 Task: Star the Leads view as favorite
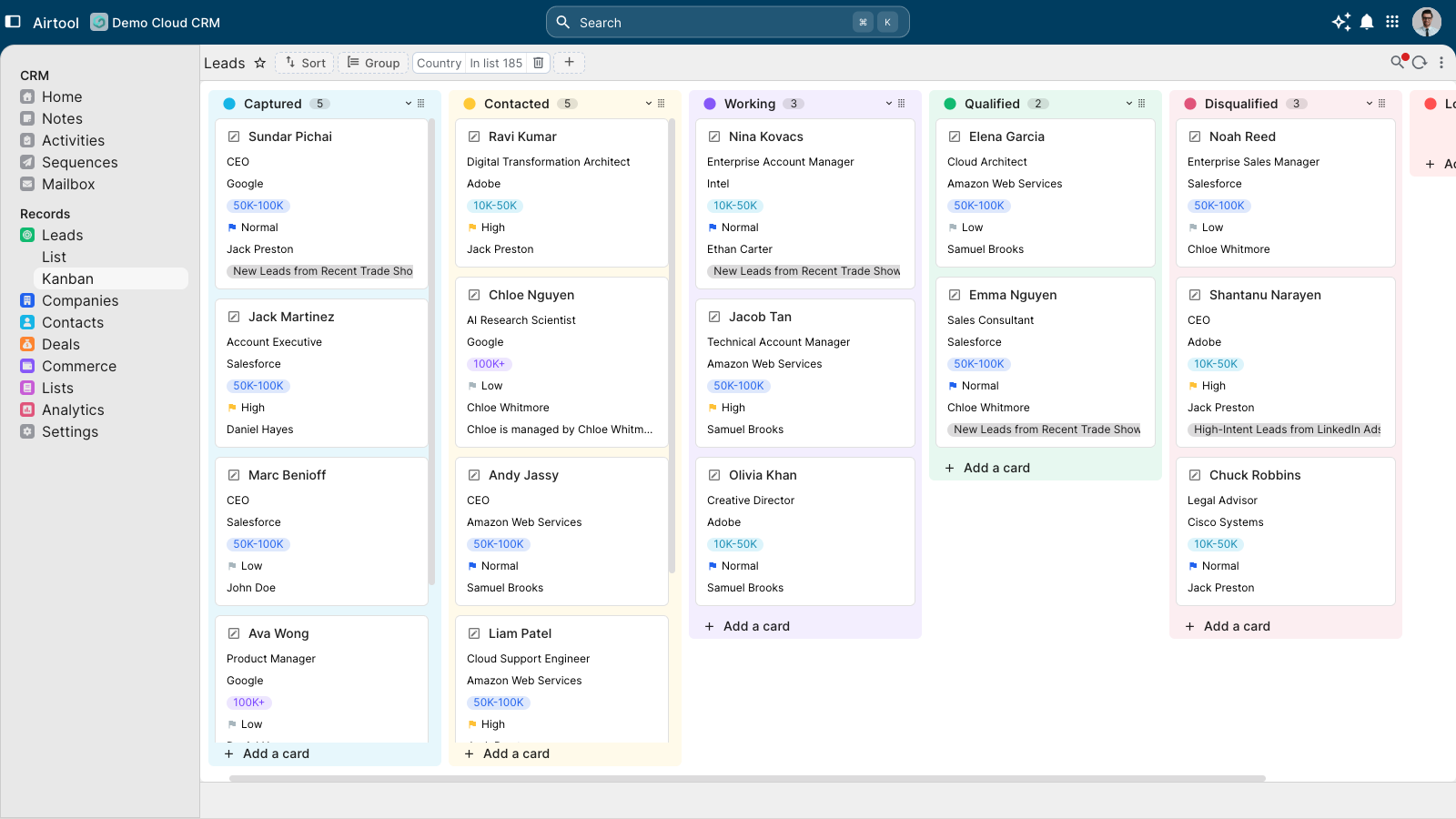[260, 63]
